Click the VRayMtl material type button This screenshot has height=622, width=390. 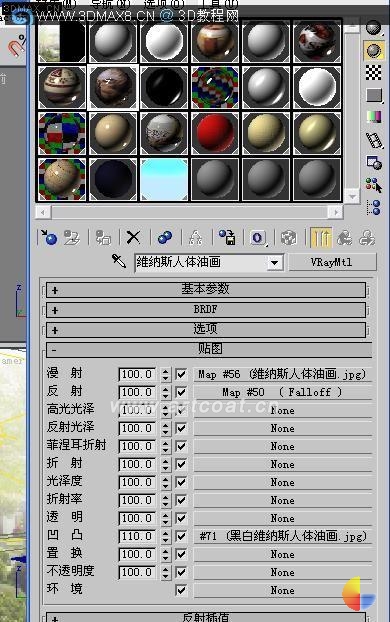coord(332,262)
